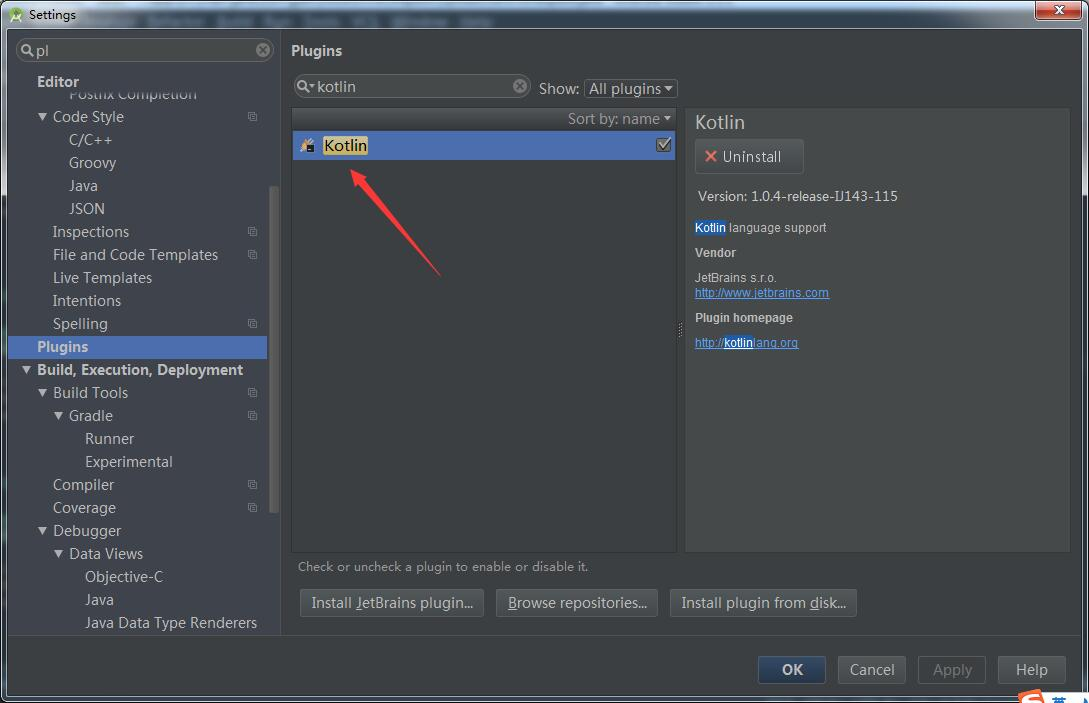
Task: Click Browse repositories button
Action: 577,602
